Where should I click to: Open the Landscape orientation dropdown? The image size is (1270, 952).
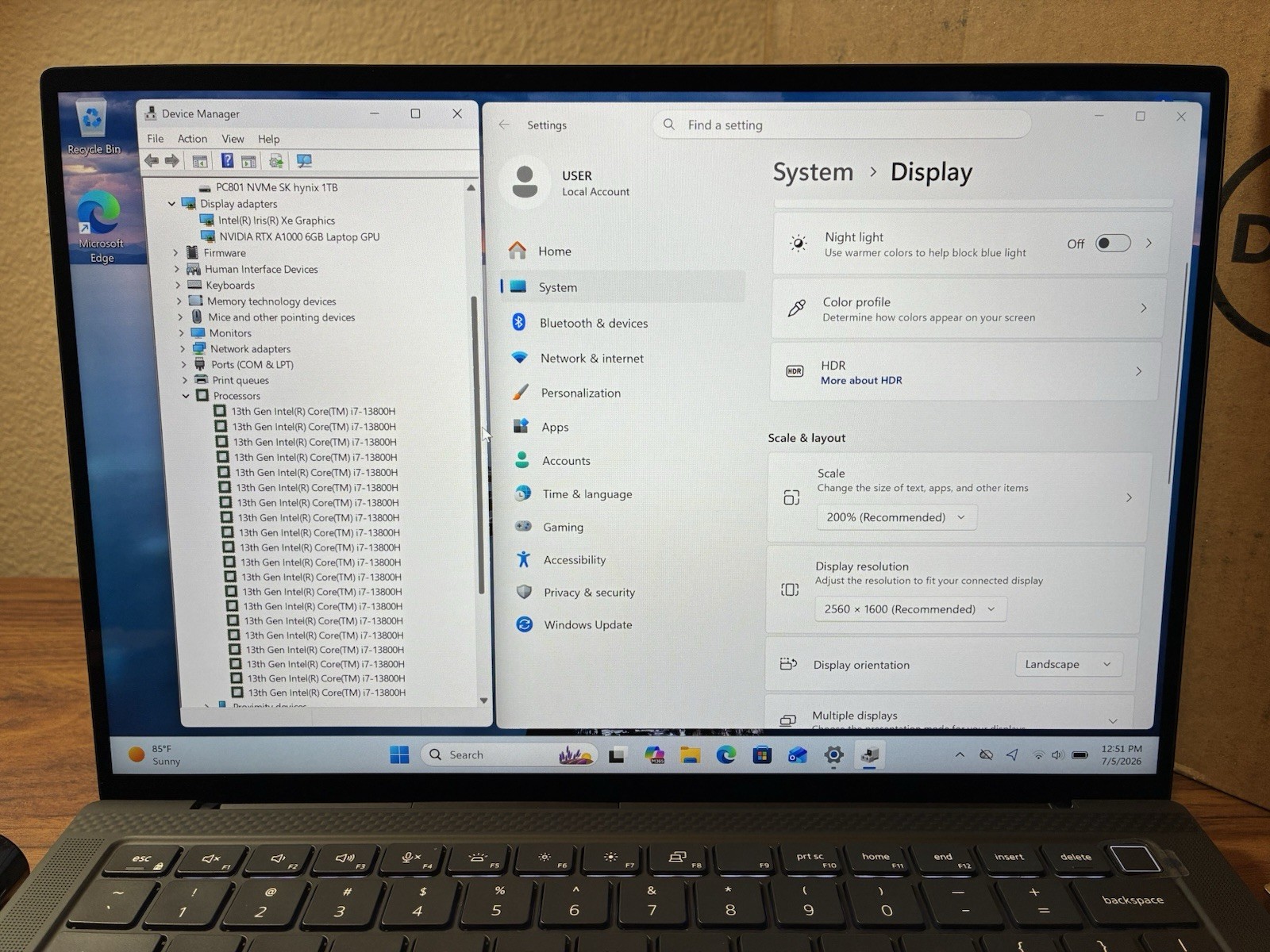[x=1068, y=664]
